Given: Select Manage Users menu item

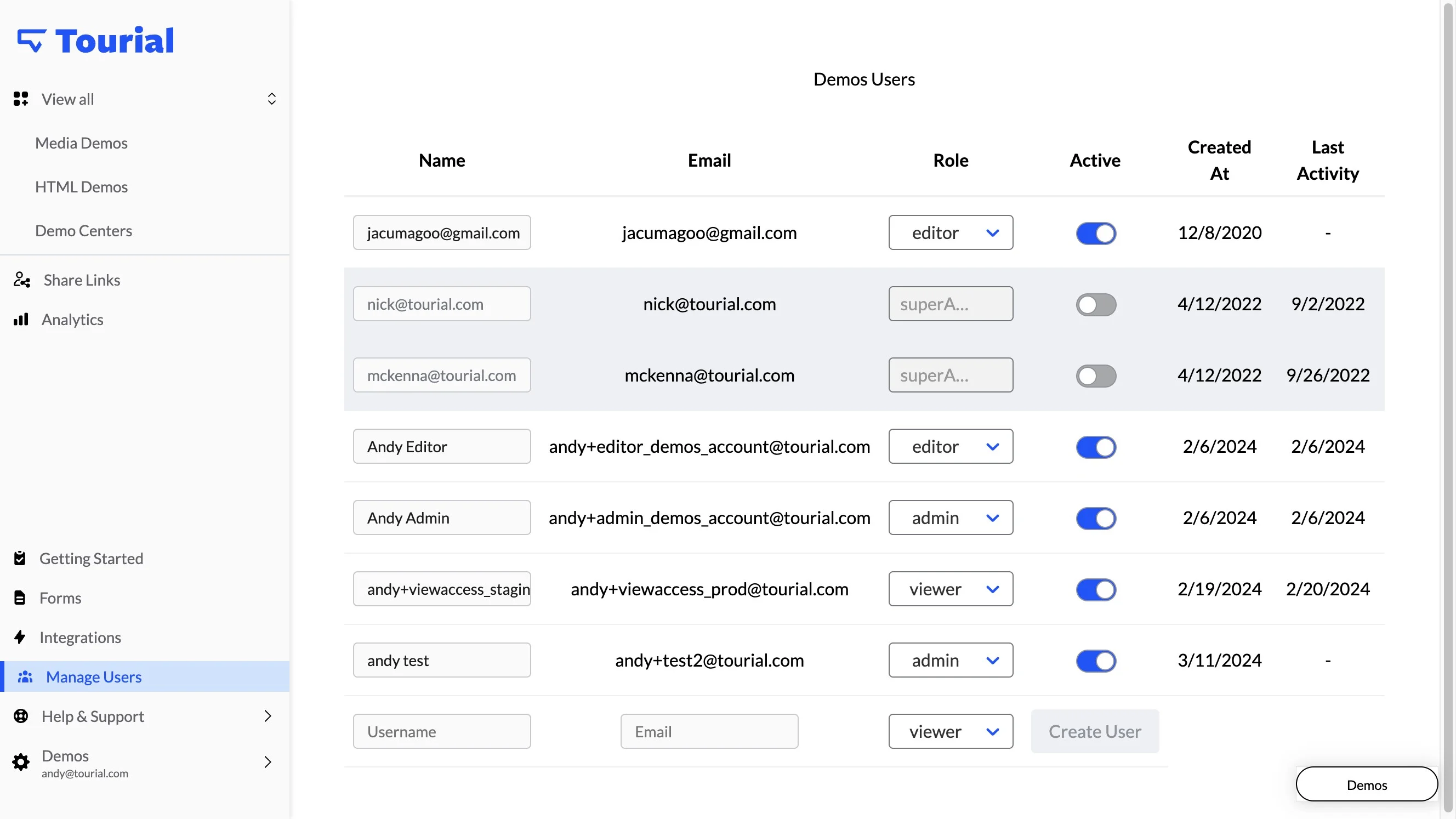Looking at the screenshot, I should click(x=145, y=676).
